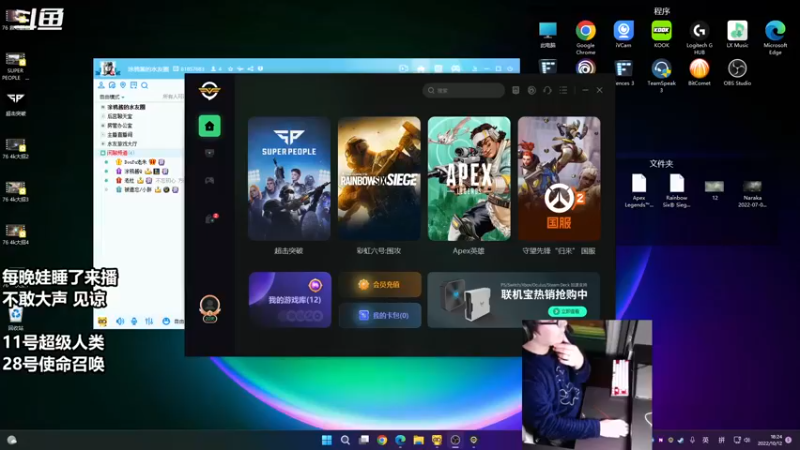Open the Overwatch 2 国服 game card
This screenshot has height=450, width=800.
559,179
